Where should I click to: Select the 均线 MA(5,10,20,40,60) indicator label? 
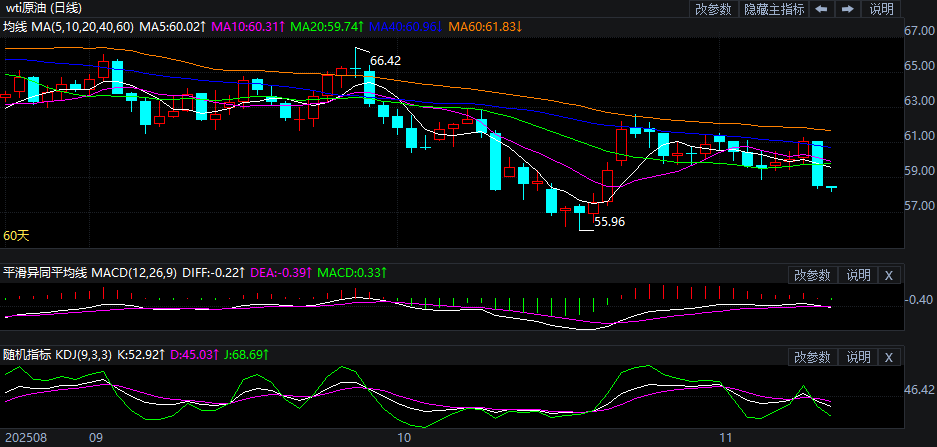pos(68,25)
